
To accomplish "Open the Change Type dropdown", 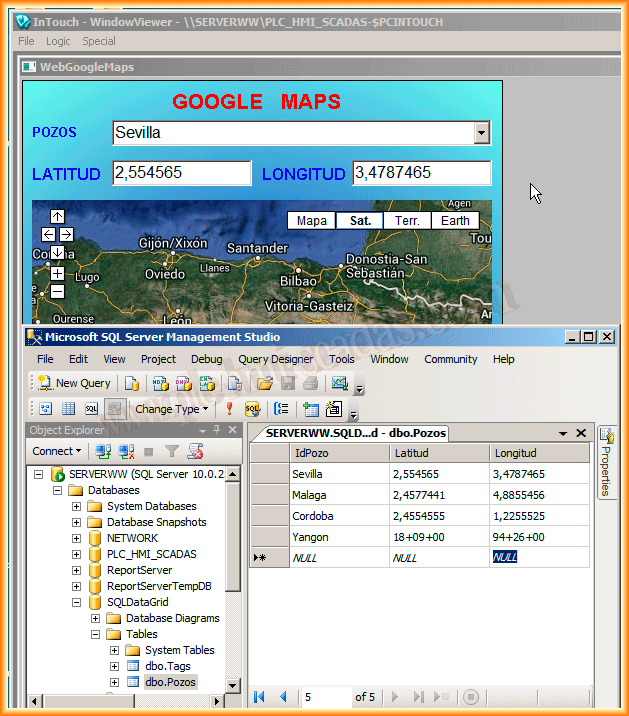I will click(x=172, y=409).
